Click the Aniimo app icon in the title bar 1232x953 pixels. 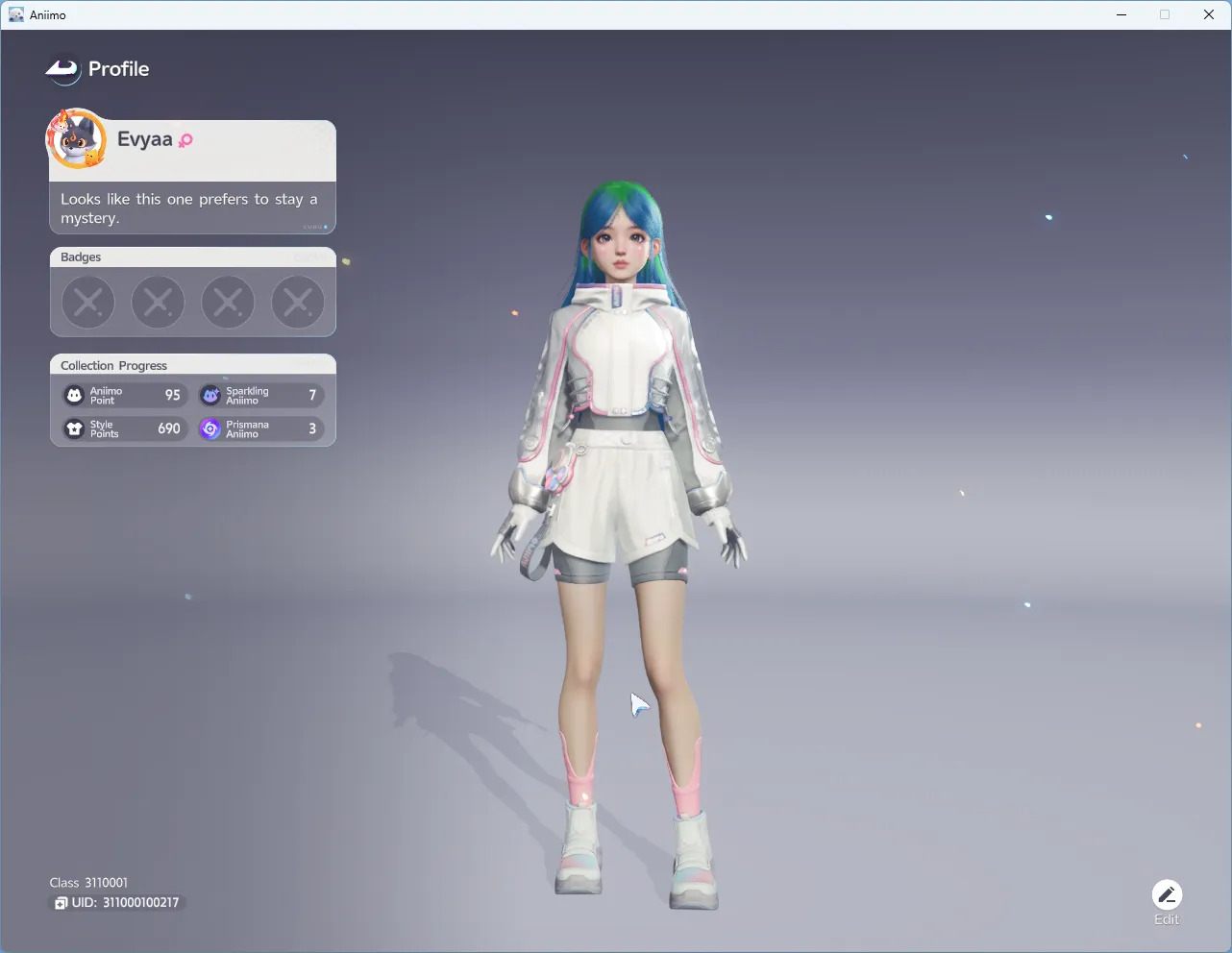pos(15,14)
